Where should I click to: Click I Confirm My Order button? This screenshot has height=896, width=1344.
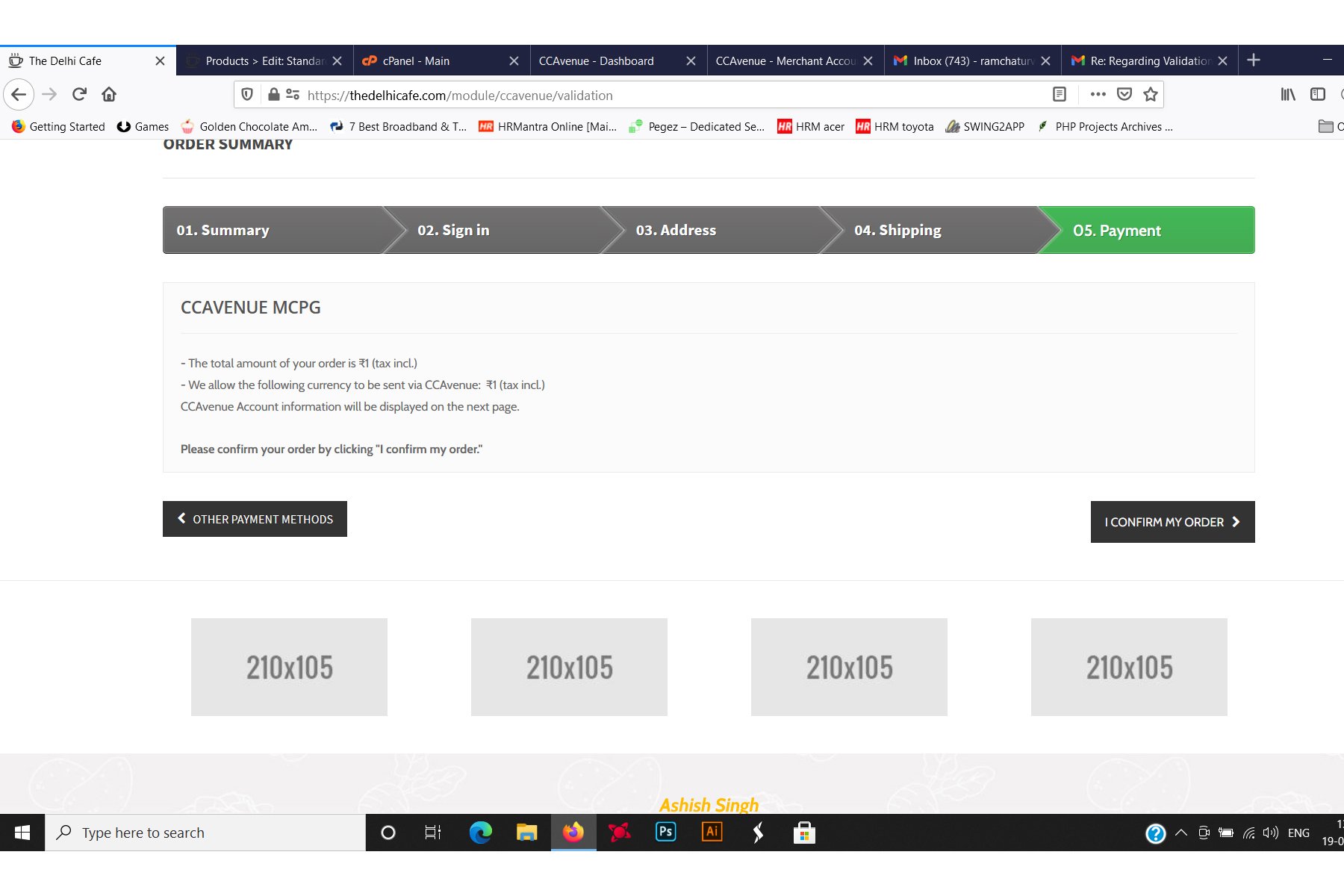coord(1172,522)
